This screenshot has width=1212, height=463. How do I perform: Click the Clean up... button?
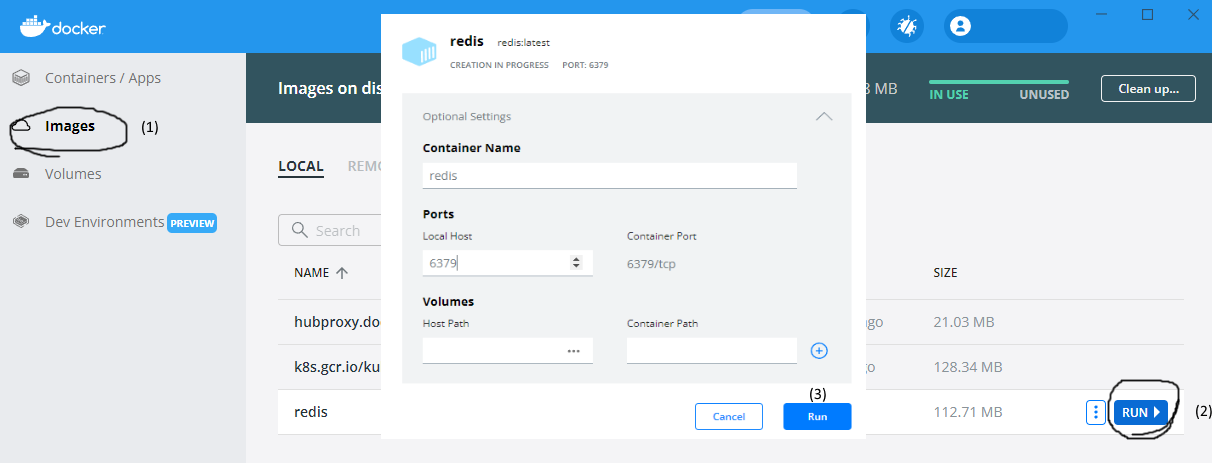click(x=1148, y=88)
